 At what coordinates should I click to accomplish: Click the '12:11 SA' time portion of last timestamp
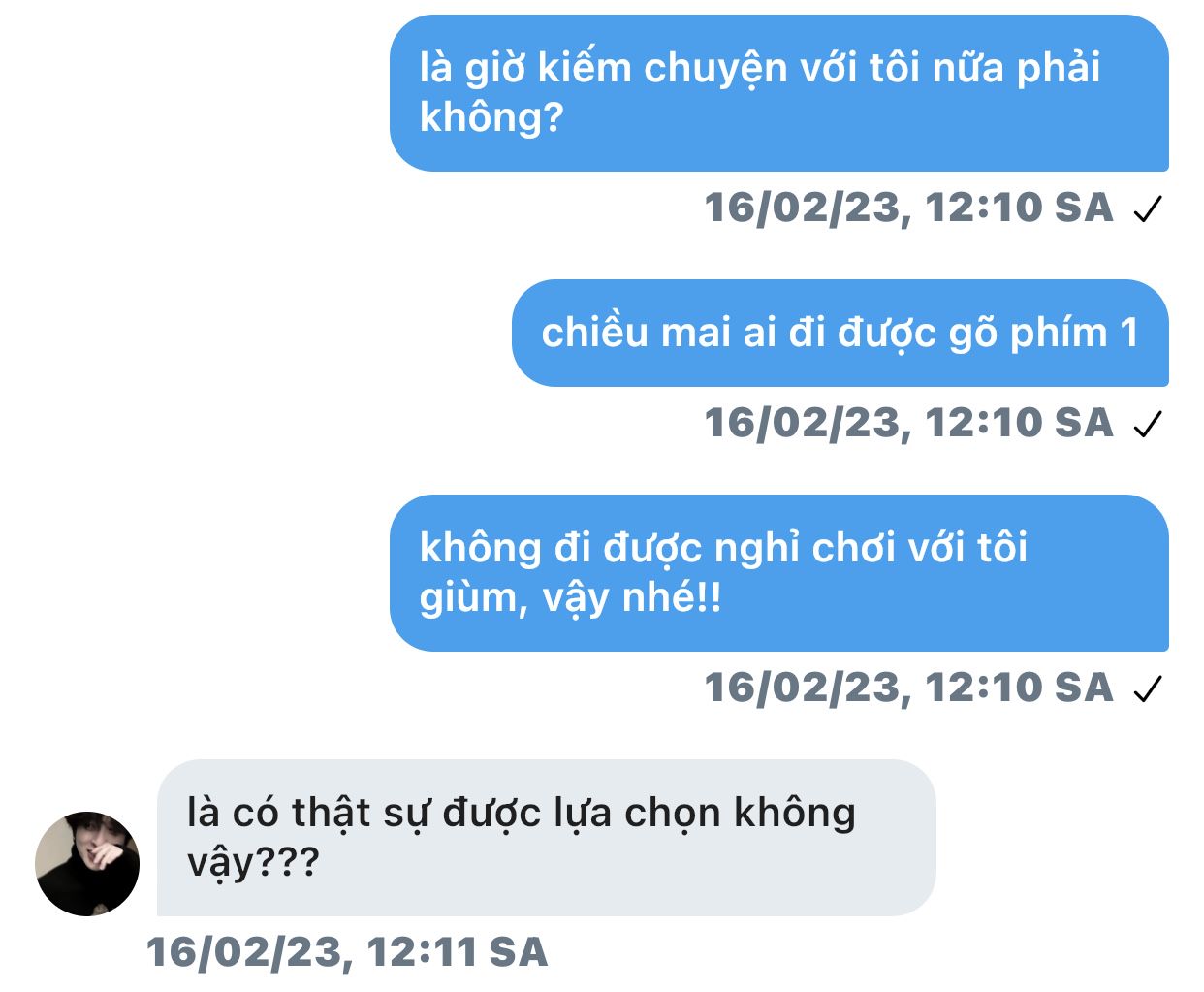click(x=458, y=952)
